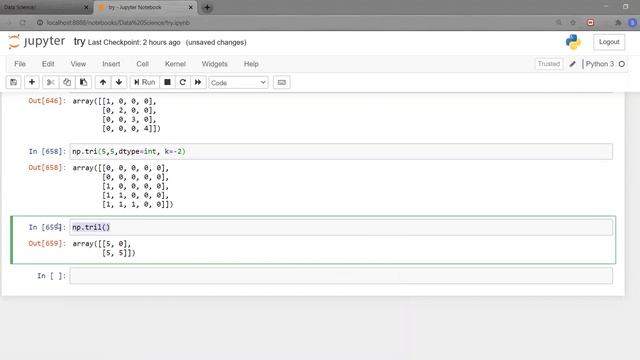This screenshot has width=640, height=360.
Task: Click the browser address bar URL
Action: pyautogui.click(x=118, y=23)
